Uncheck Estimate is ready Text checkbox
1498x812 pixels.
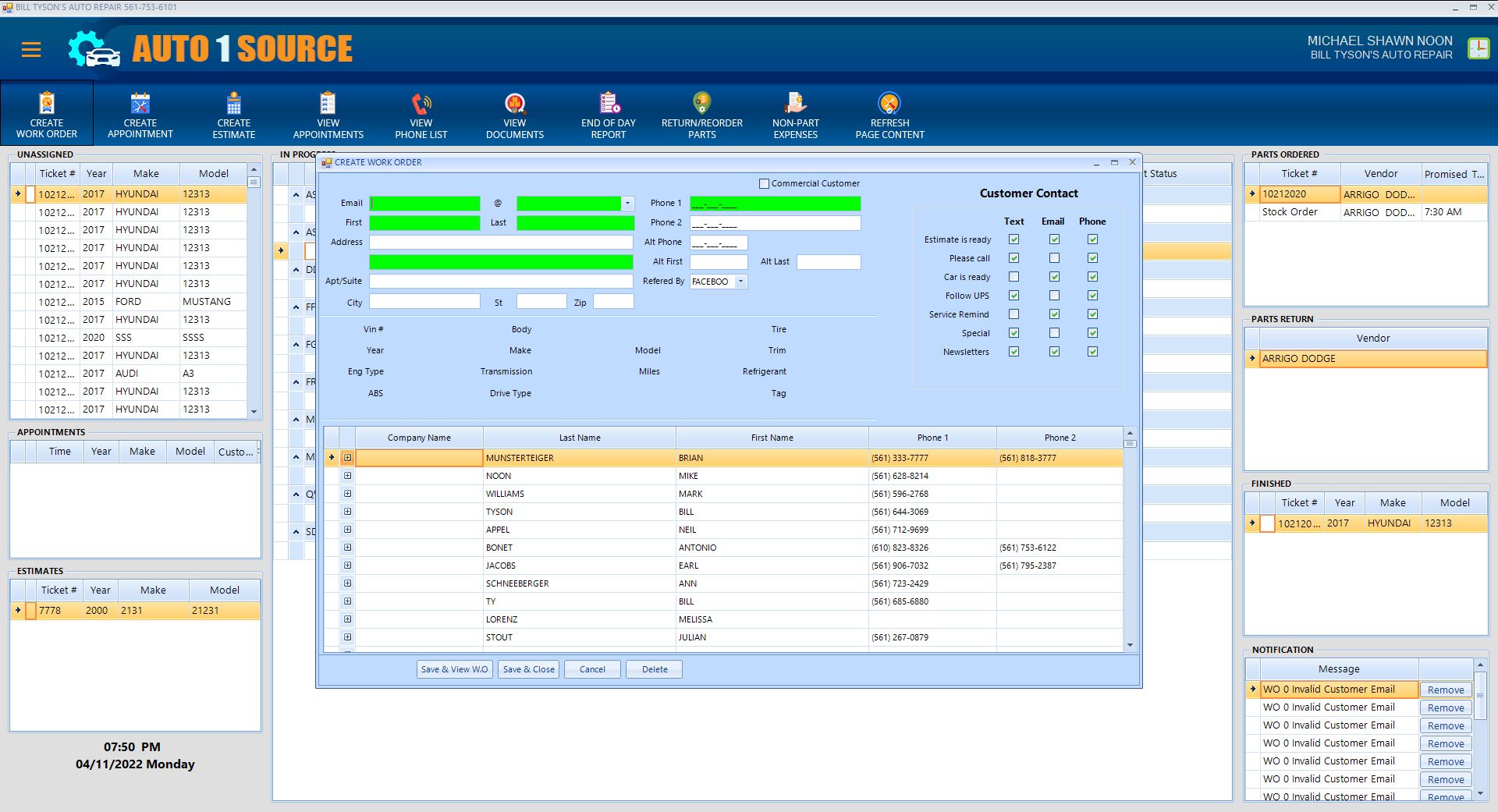[x=1013, y=239]
